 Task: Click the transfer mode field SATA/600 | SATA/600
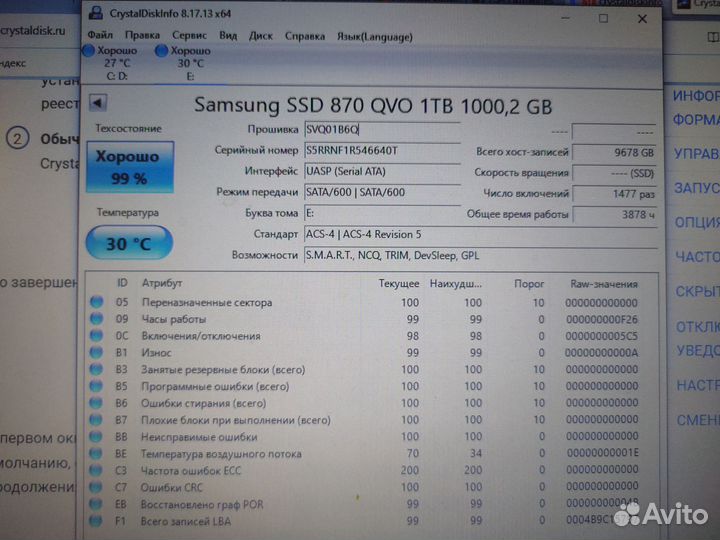[382, 192]
